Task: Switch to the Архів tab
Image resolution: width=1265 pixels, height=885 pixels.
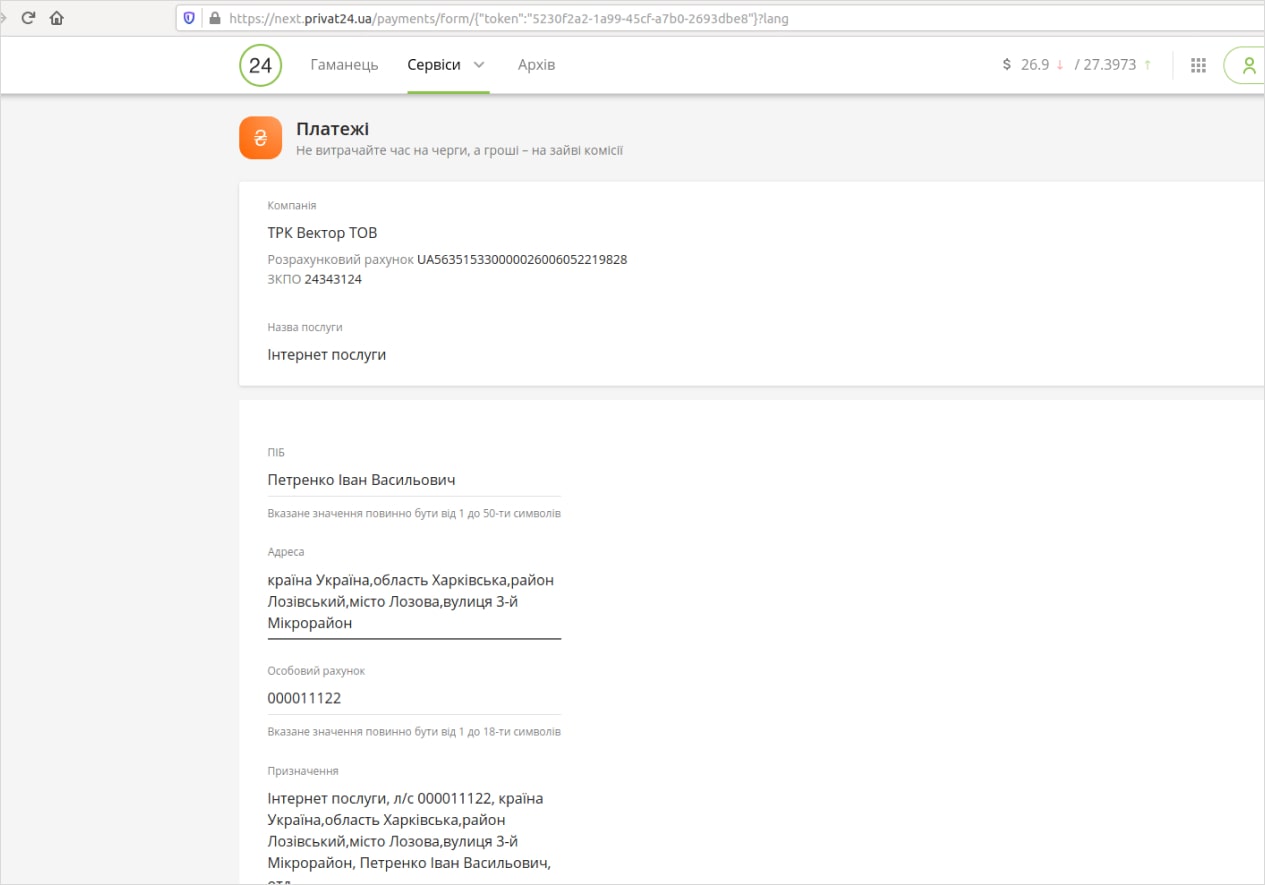Action: pyautogui.click(x=536, y=65)
